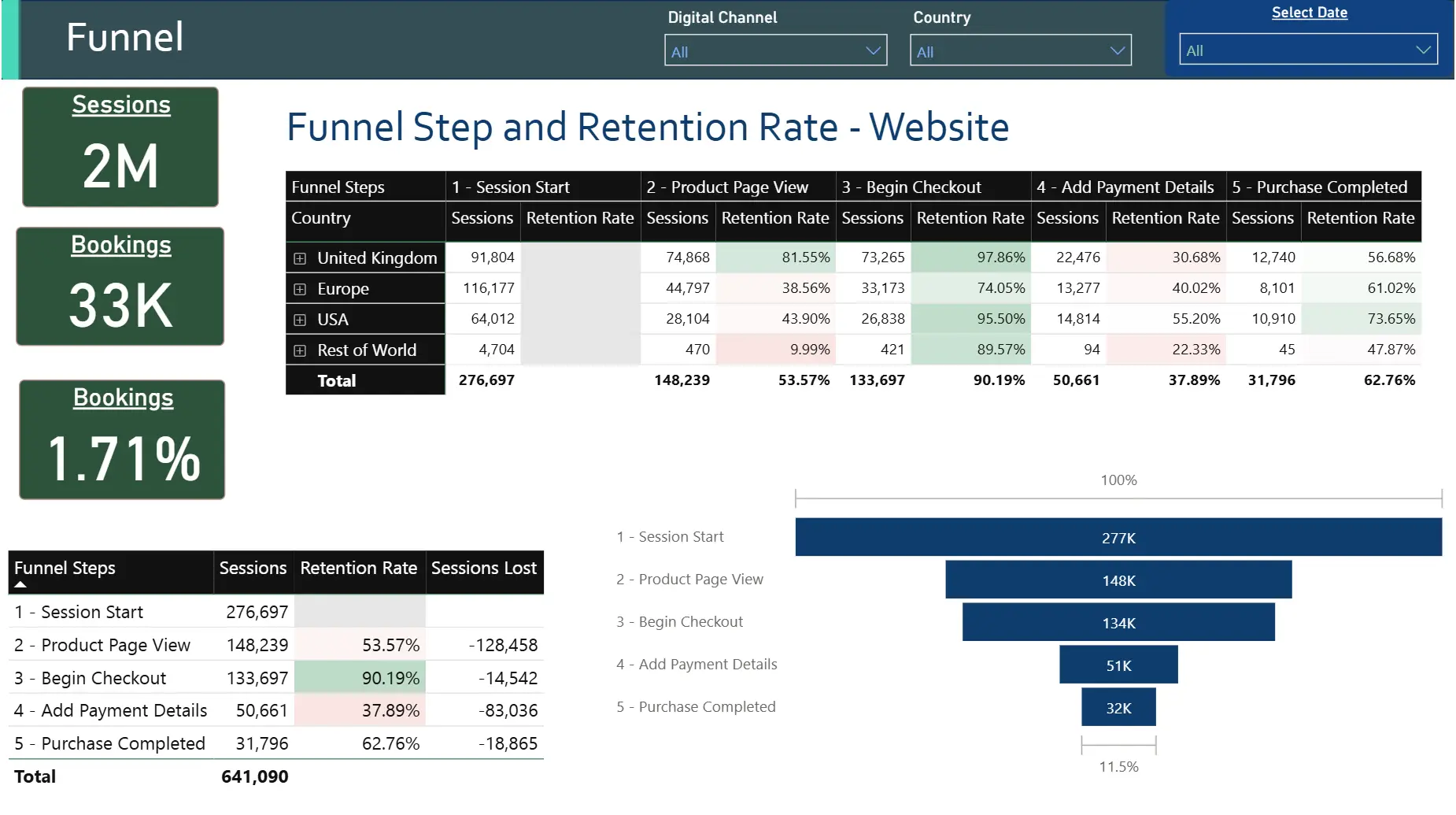The height and width of the screenshot is (815, 1456).
Task: Expand the Europe row
Action: click(300, 289)
